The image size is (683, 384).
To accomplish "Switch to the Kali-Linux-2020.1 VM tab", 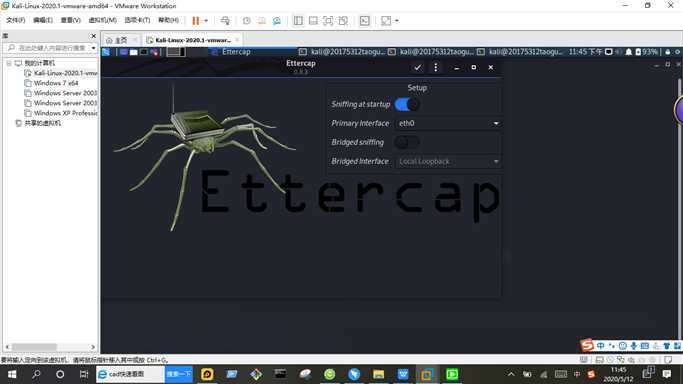I will click(193, 40).
